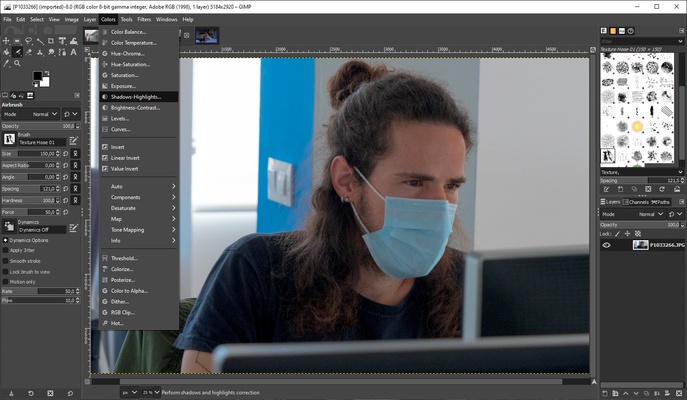Raise the layer with up arrow
The width and height of the screenshot is (687, 400).
point(626,393)
